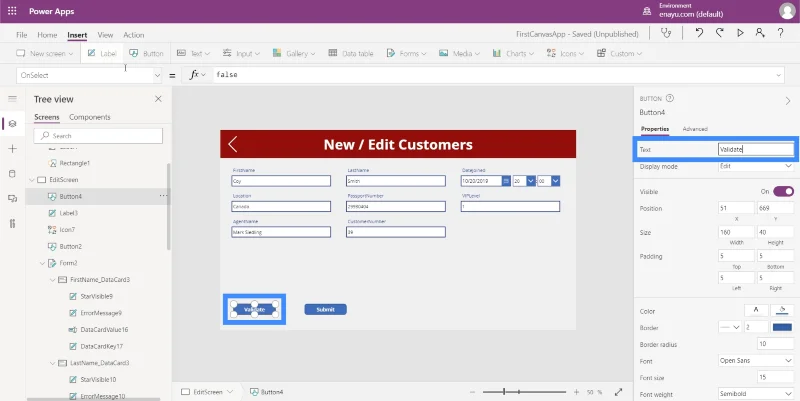Open the Icons menu in the ribbon
Screen dimensions: 800x401
click(x=565, y=53)
